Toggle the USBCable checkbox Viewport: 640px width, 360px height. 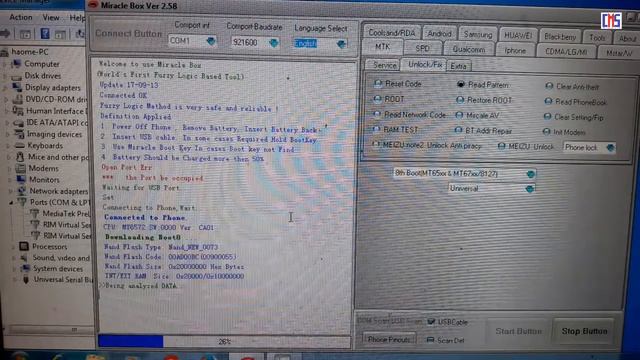[x=431, y=322]
